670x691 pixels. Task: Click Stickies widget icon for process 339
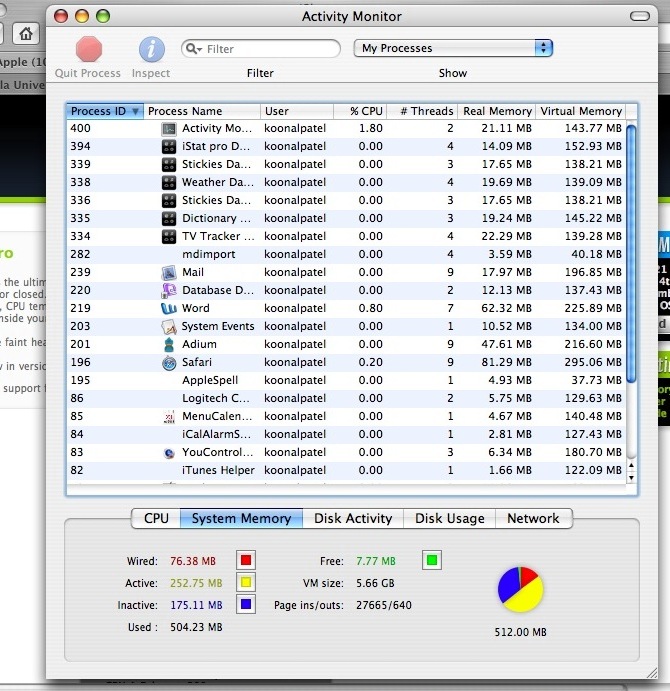point(169,165)
